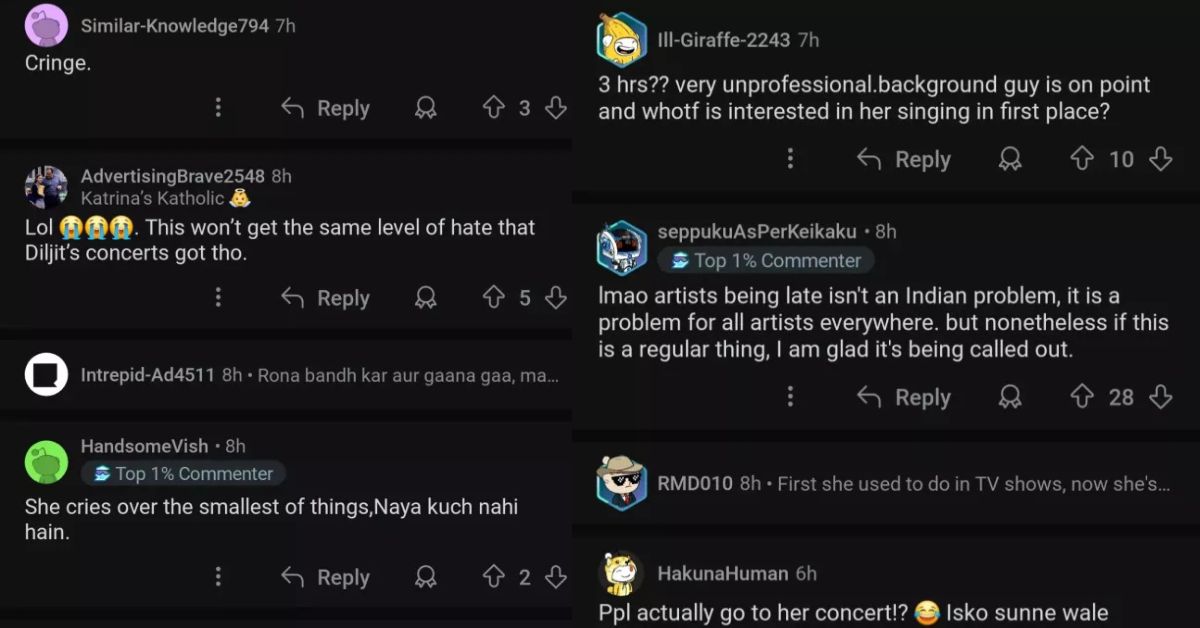Downvote Similar-Knowledge794's comment
This screenshot has height=628, width=1200.
tap(556, 108)
